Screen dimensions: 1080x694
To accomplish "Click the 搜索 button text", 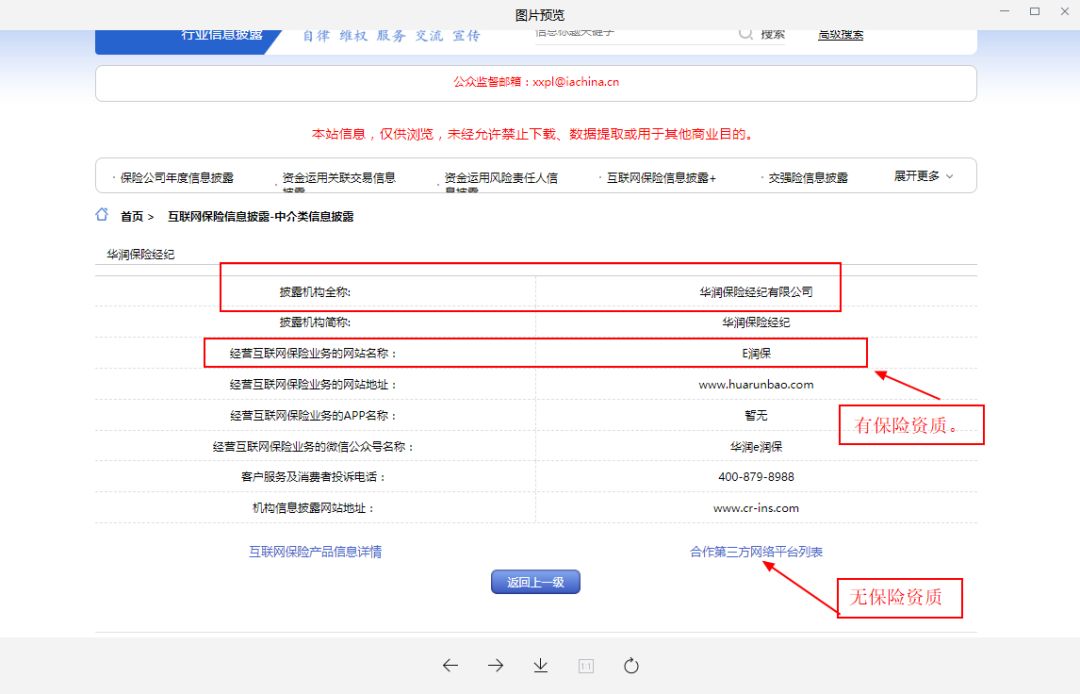I will click(773, 34).
